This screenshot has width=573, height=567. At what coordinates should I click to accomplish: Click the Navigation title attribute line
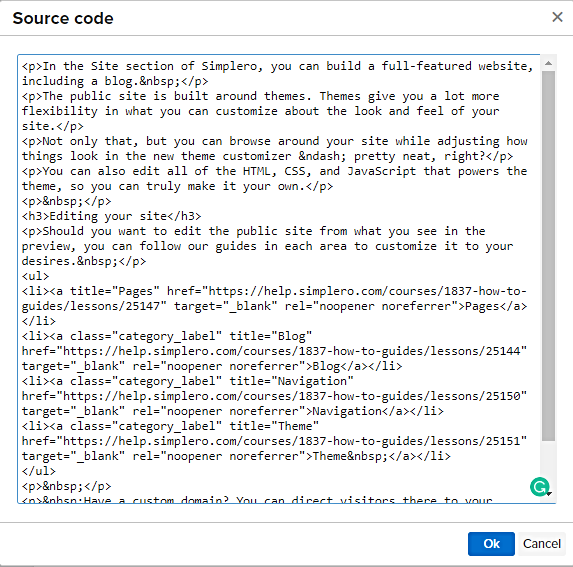click(x=188, y=381)
